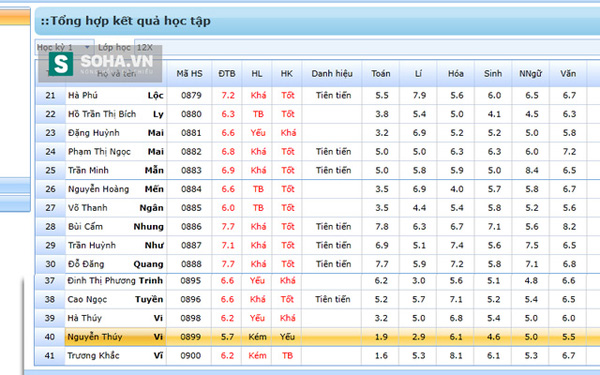Click the Mã HS column header
Screen dimensions: 600x375
click(x=189, y=73)
